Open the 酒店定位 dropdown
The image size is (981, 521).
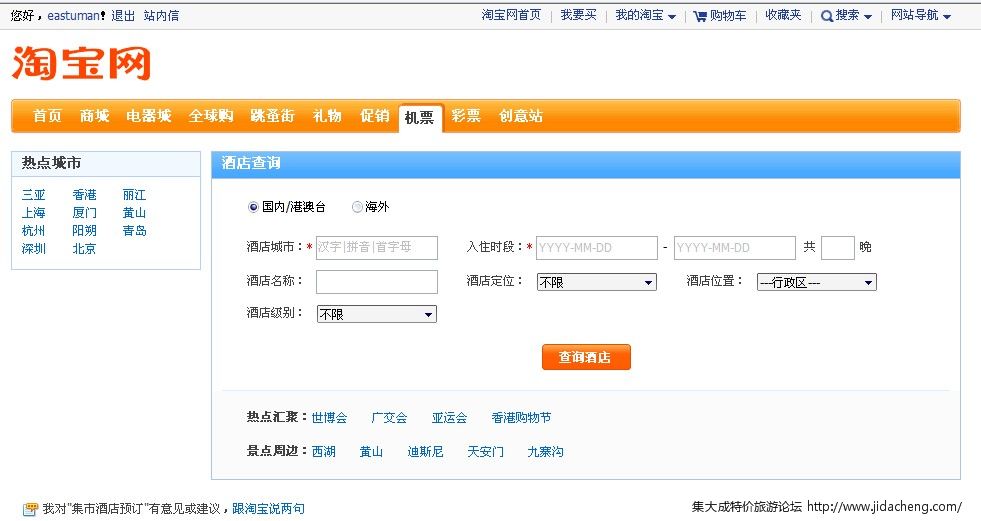pyautogui.click(x=596, y=282)
